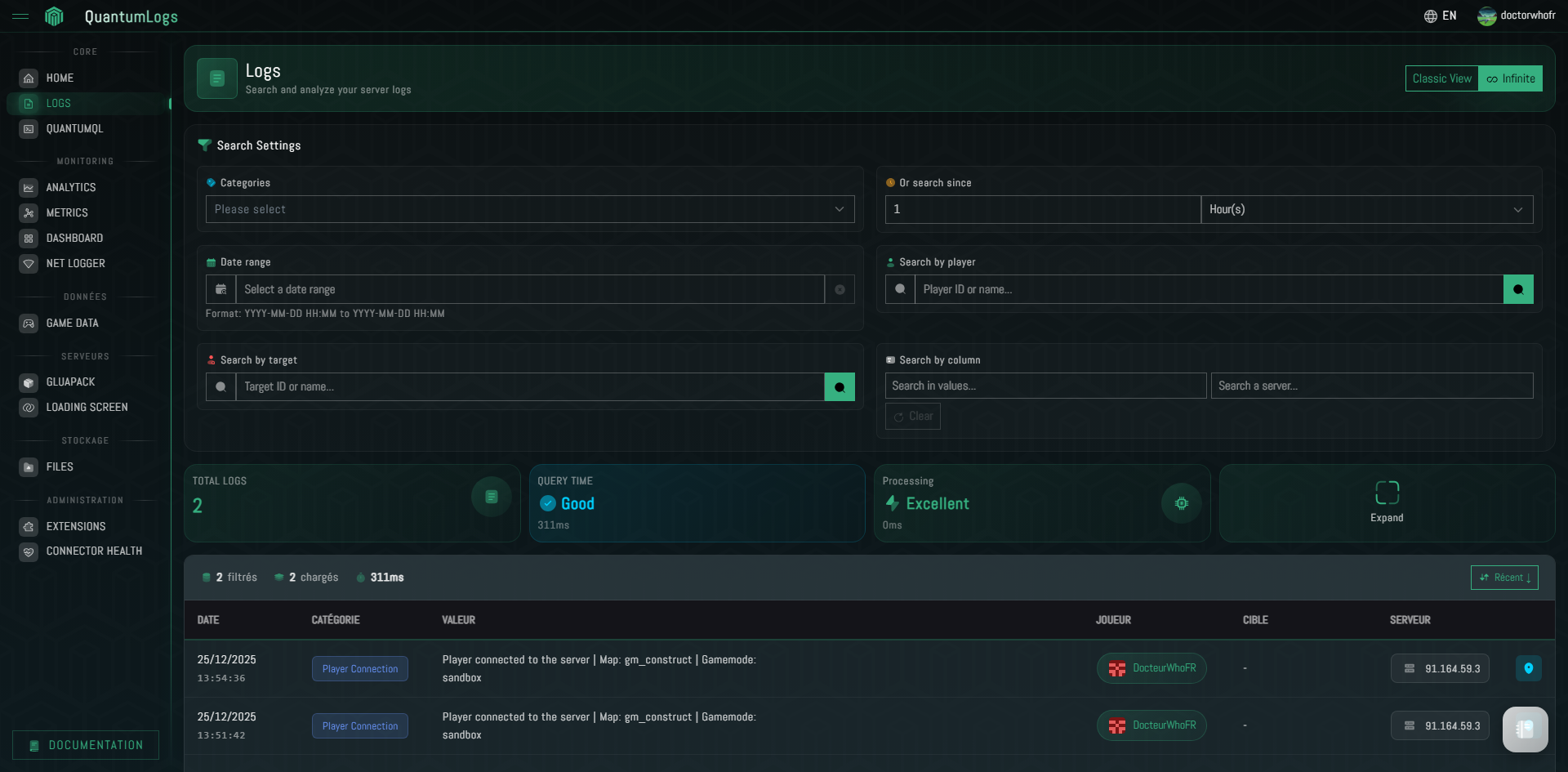Click the date range calendar icon
The width and height of the screenshot is (1568, 772).
(x=220, y=289)
